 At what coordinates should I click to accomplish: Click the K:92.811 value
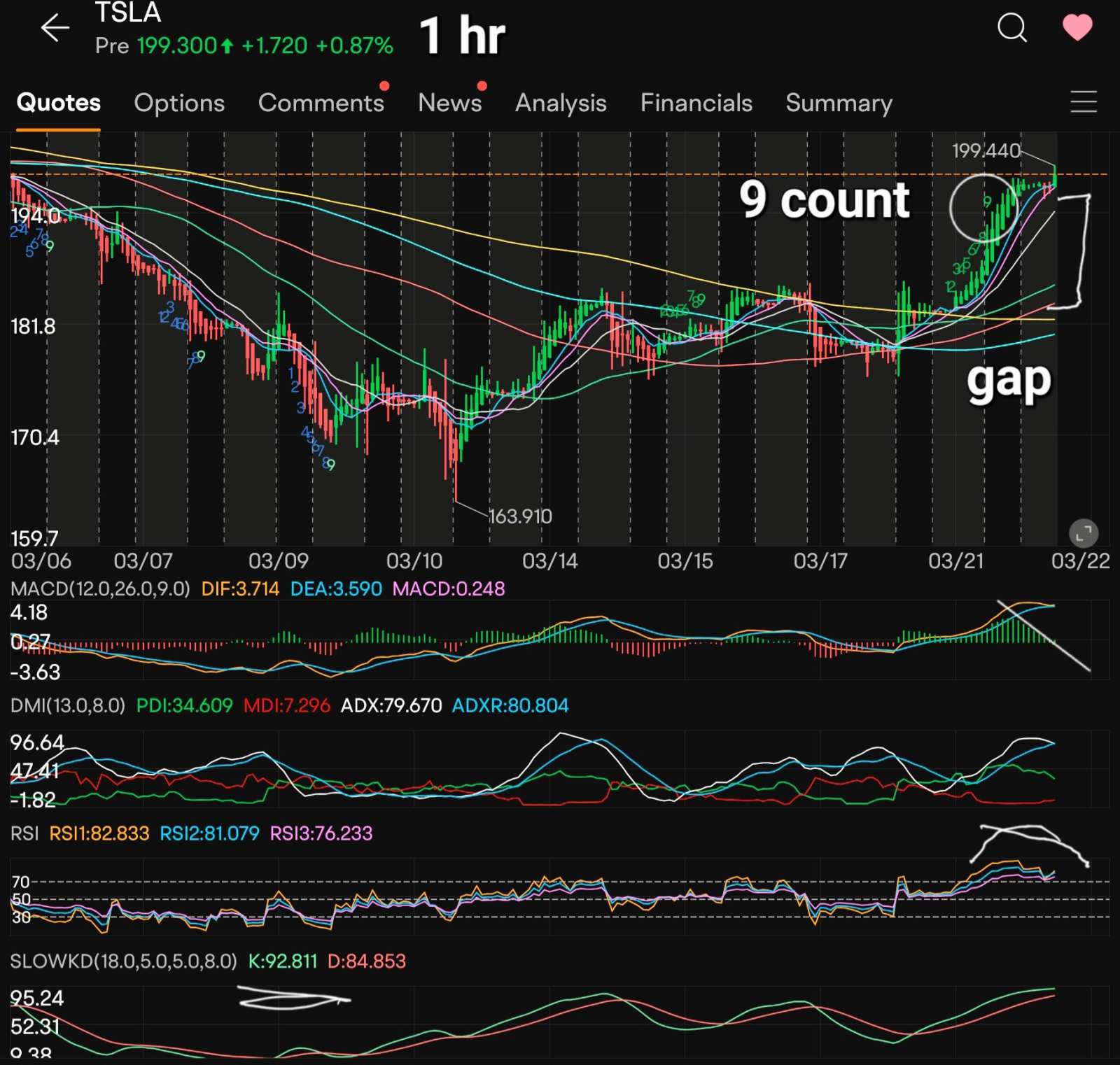pyautogui.click(x=283, y=961)
